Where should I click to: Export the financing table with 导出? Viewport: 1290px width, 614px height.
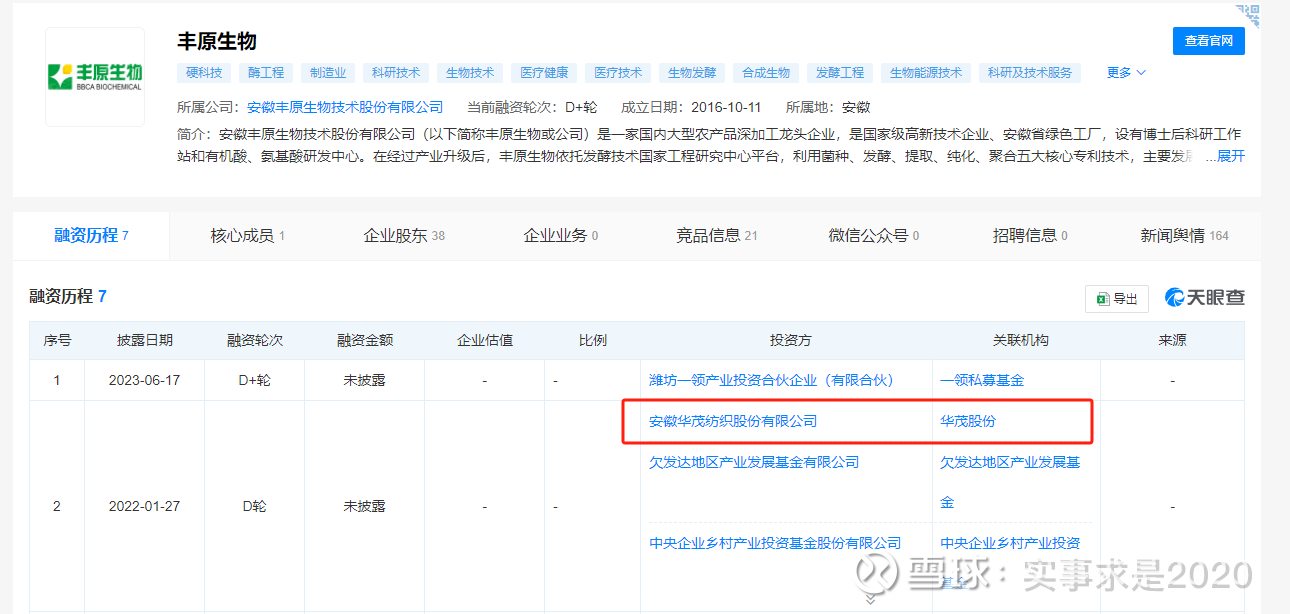pyautogui.click(x=1117, y=298)
